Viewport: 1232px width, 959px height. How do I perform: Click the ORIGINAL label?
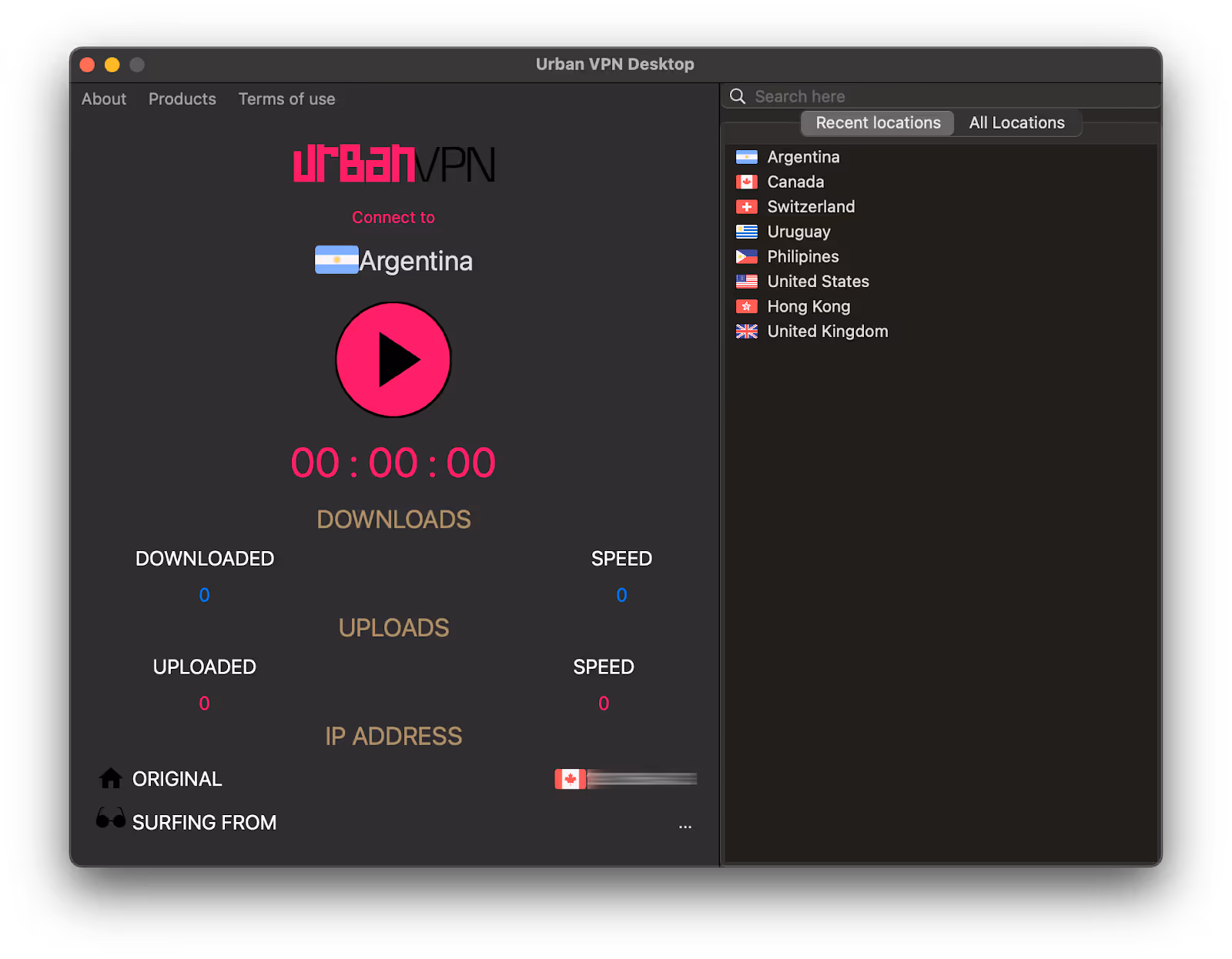tap(177, 779)
